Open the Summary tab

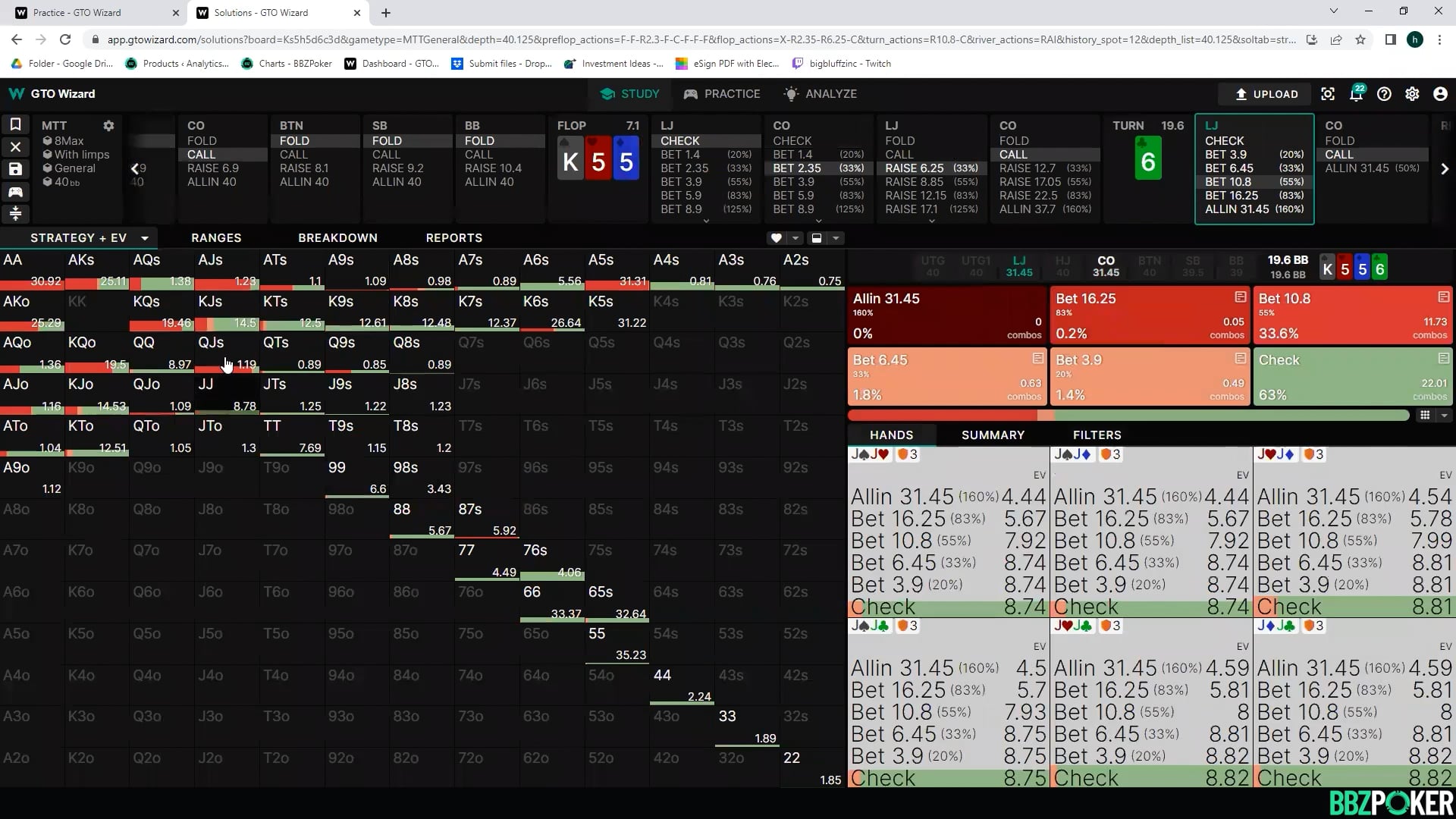click(x=993, y=435)
